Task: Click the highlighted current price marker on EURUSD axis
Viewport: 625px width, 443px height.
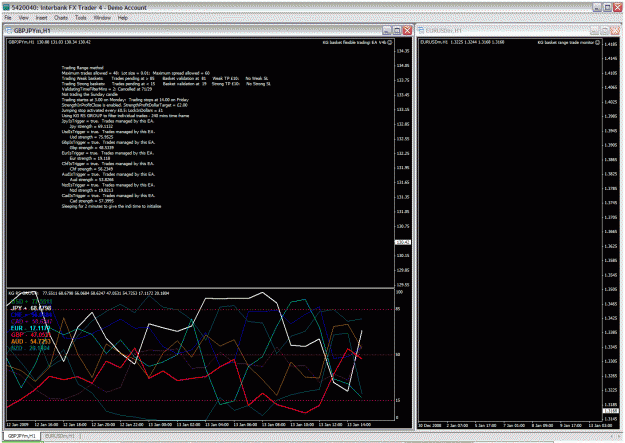Action: point(611,411)
